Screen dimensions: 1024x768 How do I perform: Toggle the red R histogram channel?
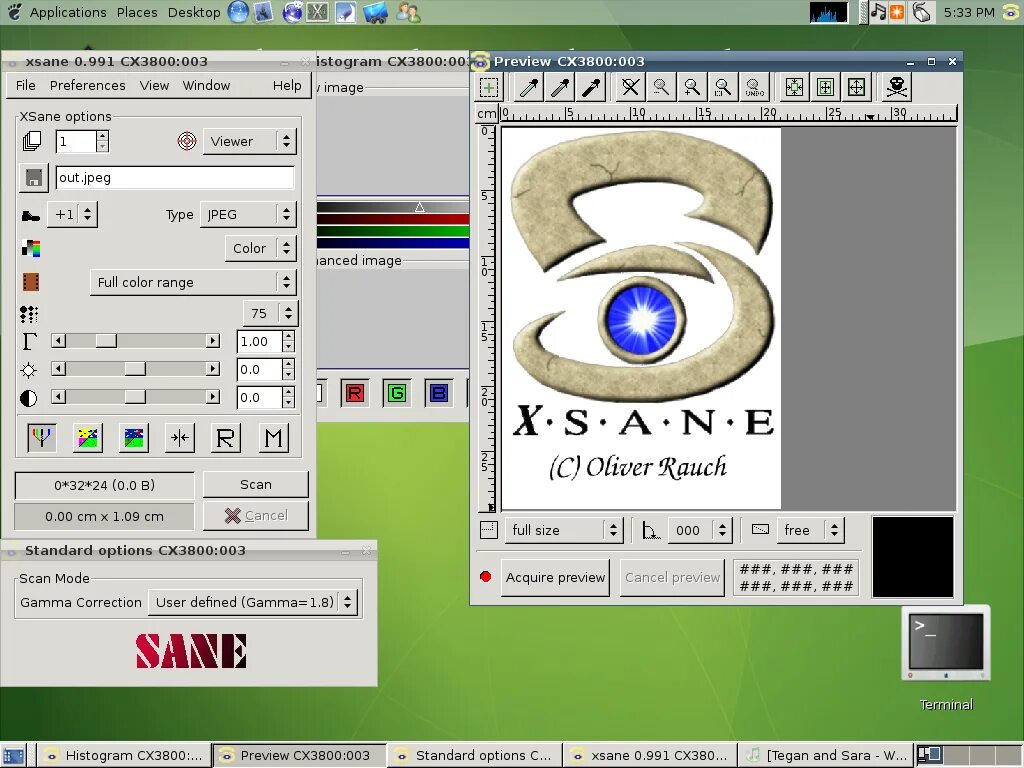(355, 393)
